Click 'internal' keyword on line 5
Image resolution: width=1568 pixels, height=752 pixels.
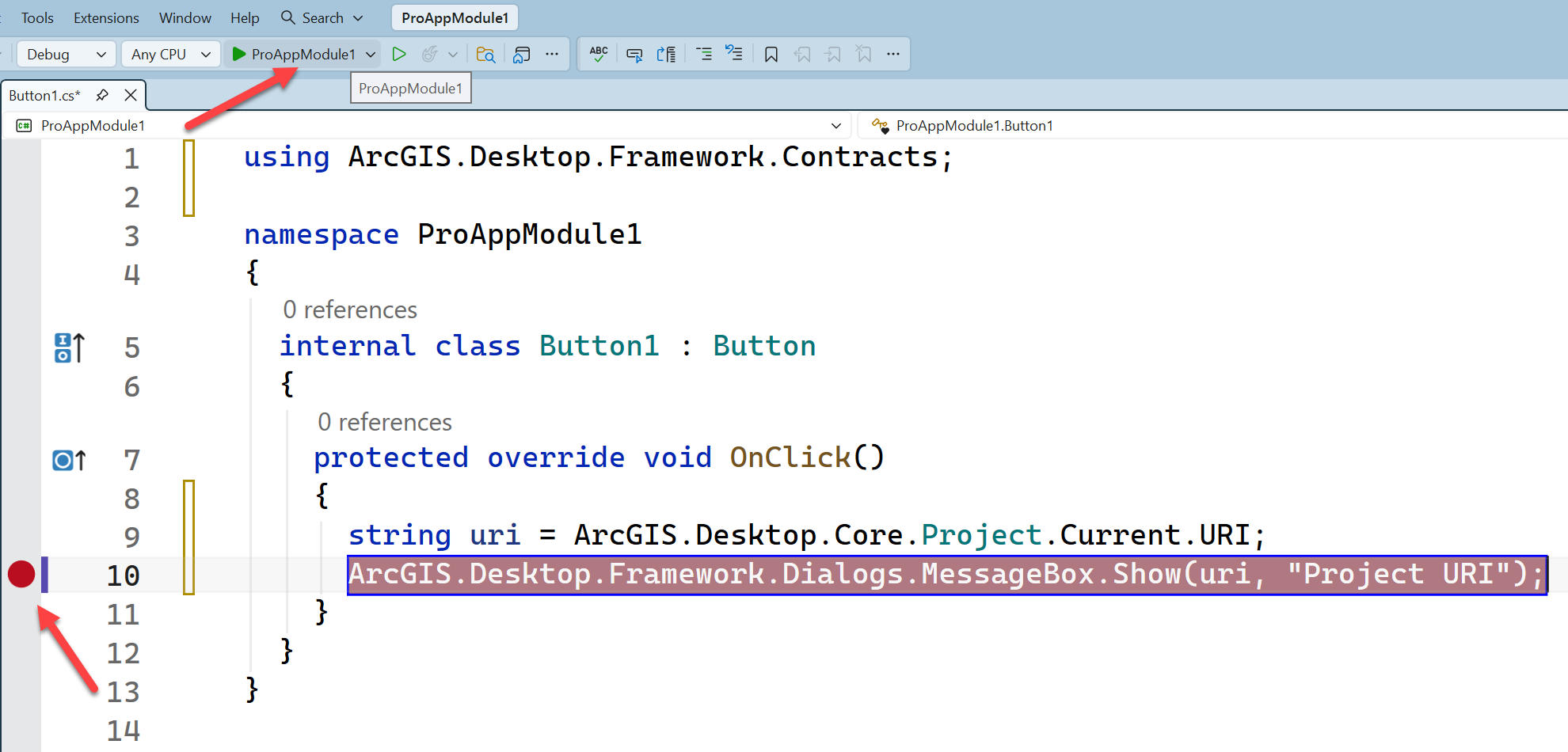click(348, 346)
